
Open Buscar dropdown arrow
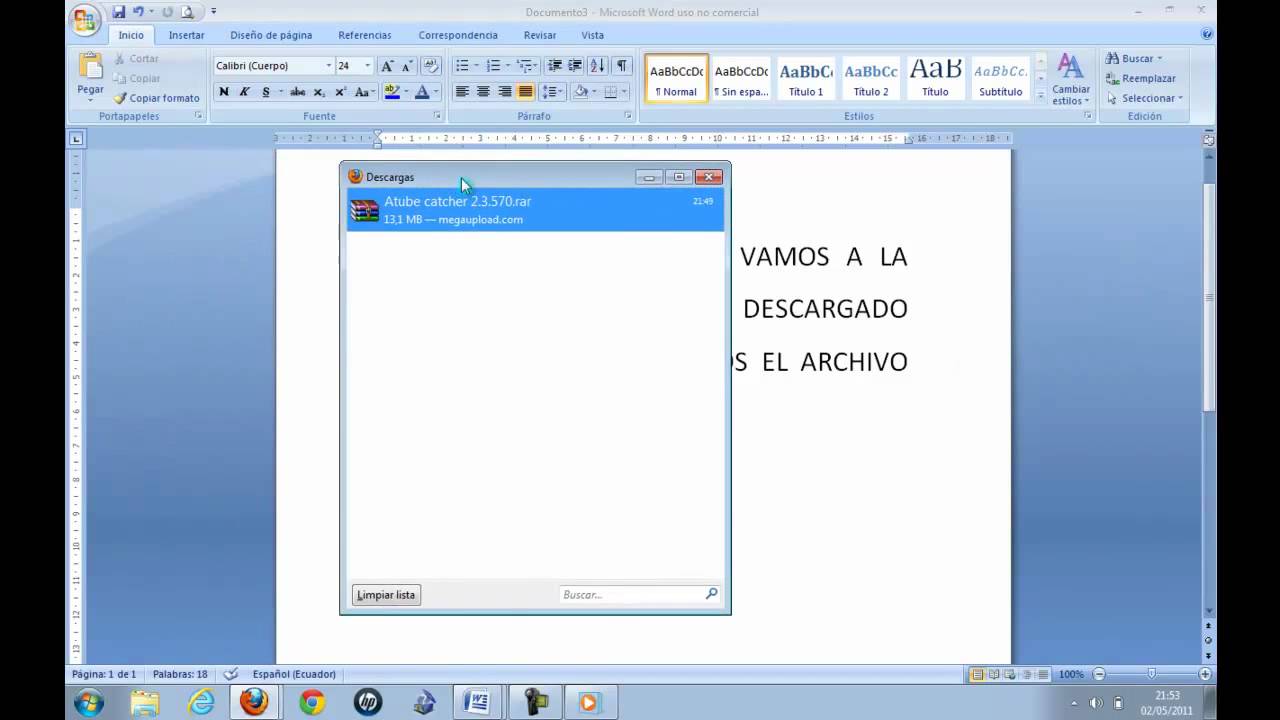[x=1159, y=59]
